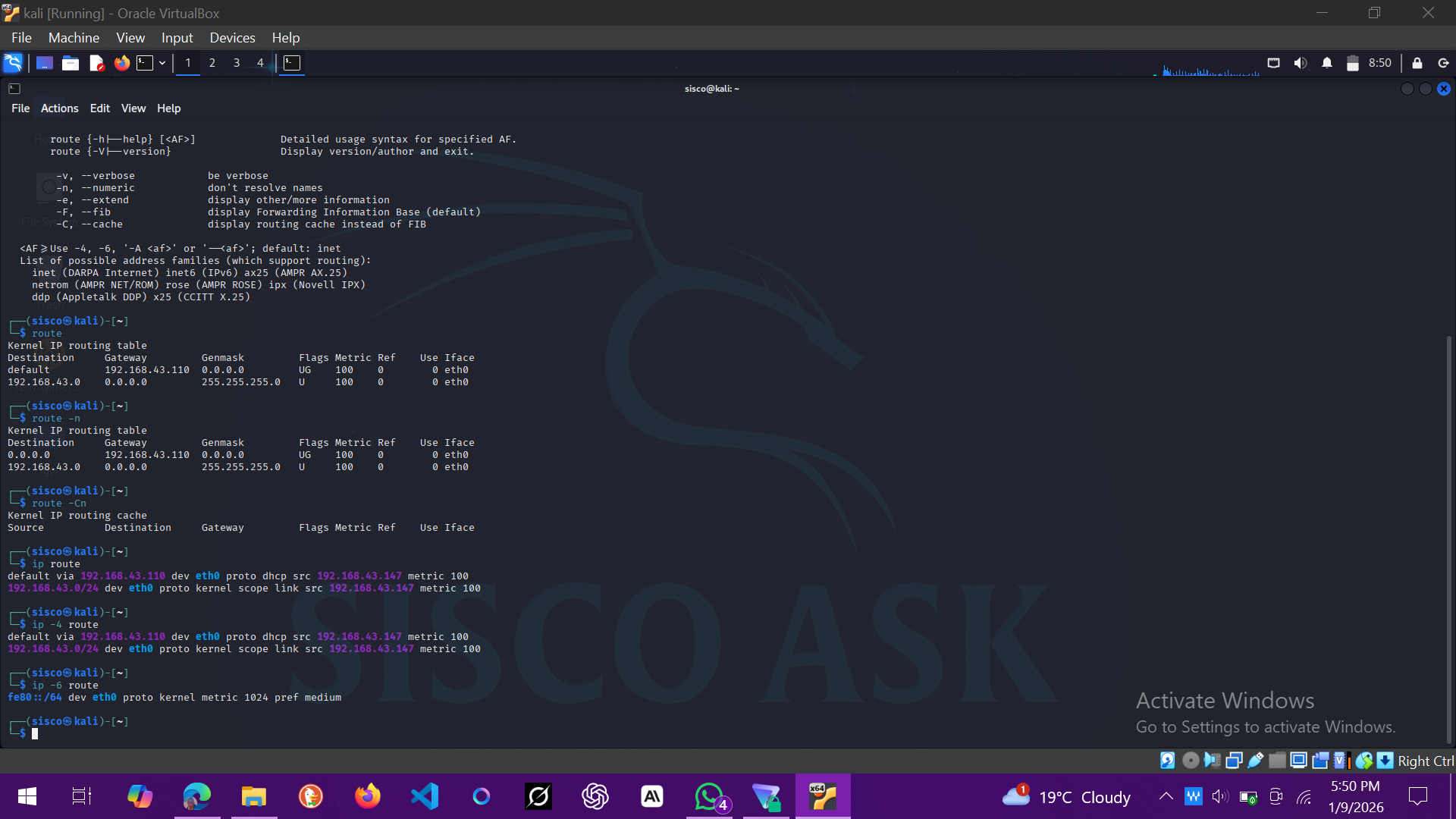Open terminal window menu icon in title bar
The image size is (1456, 819).
pyautogui.click(x=14, y=89)
